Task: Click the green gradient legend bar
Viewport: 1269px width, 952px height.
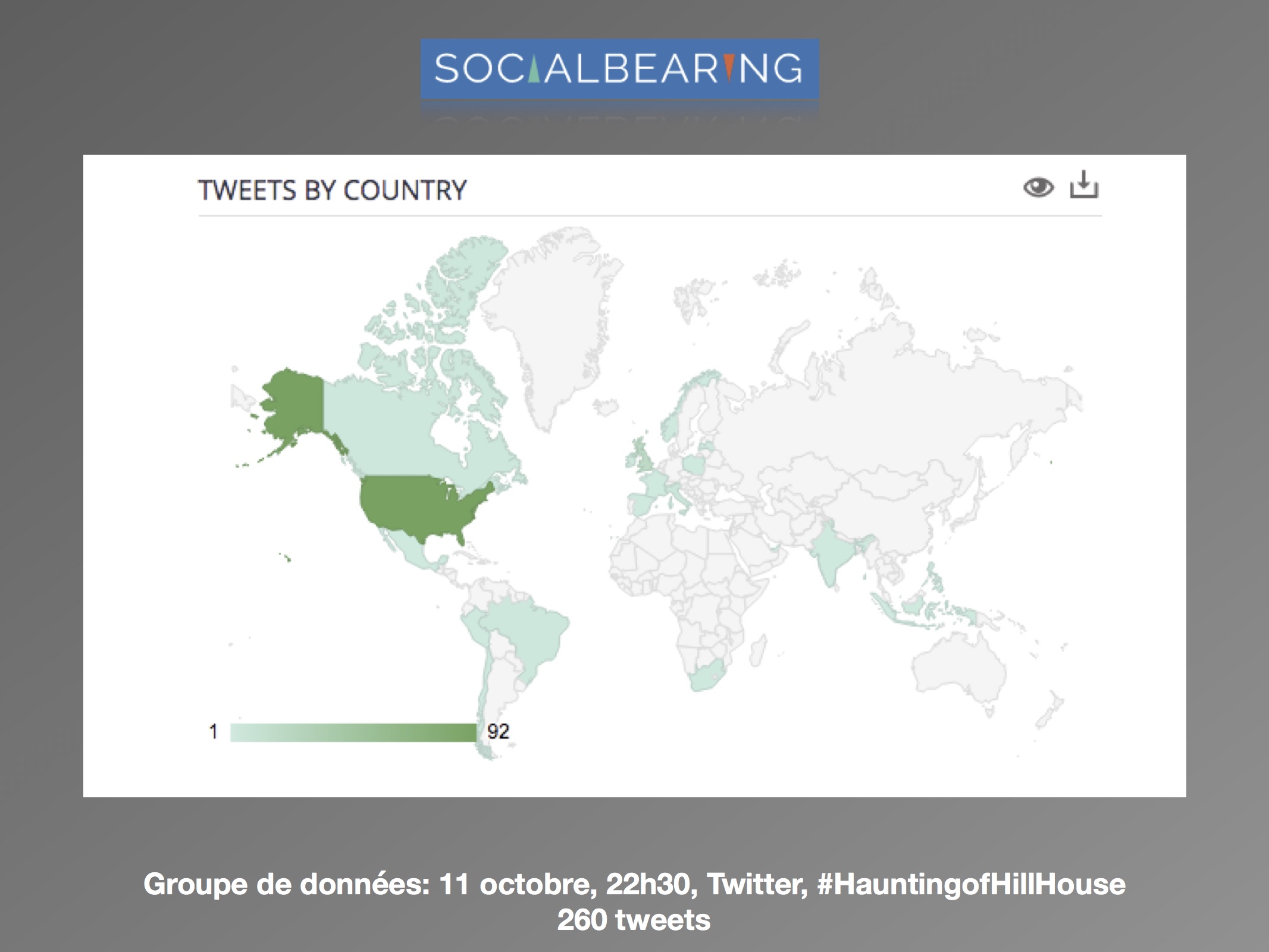Action: [353, 732]
